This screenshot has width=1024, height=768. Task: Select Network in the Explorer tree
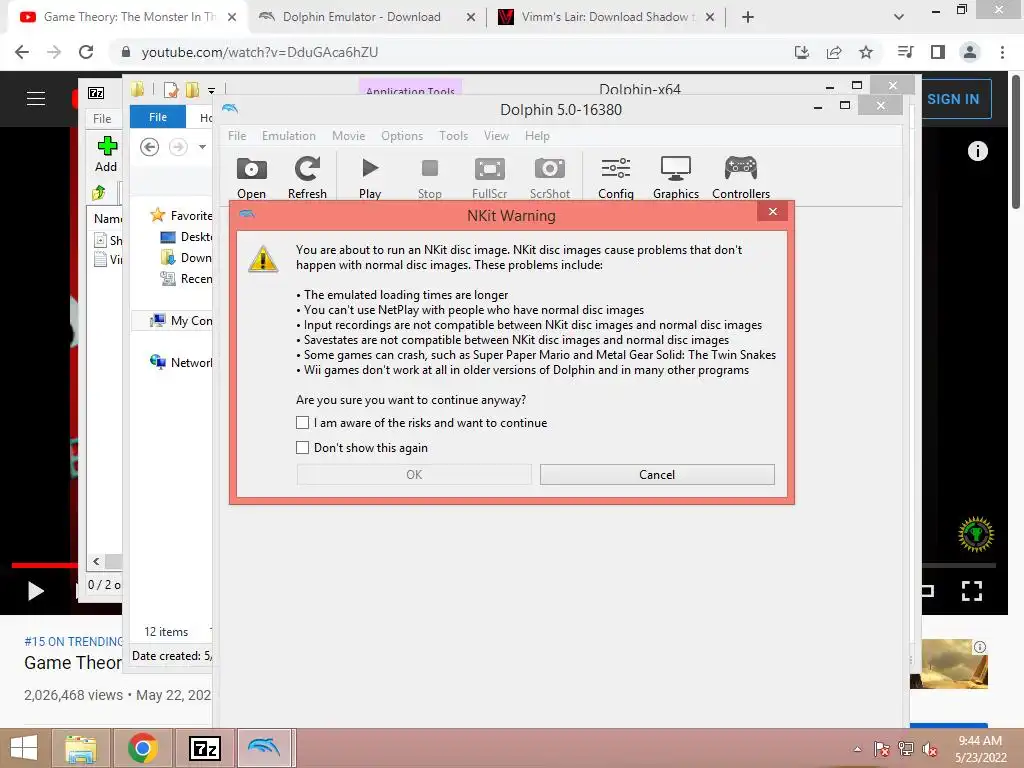(181, 362)
